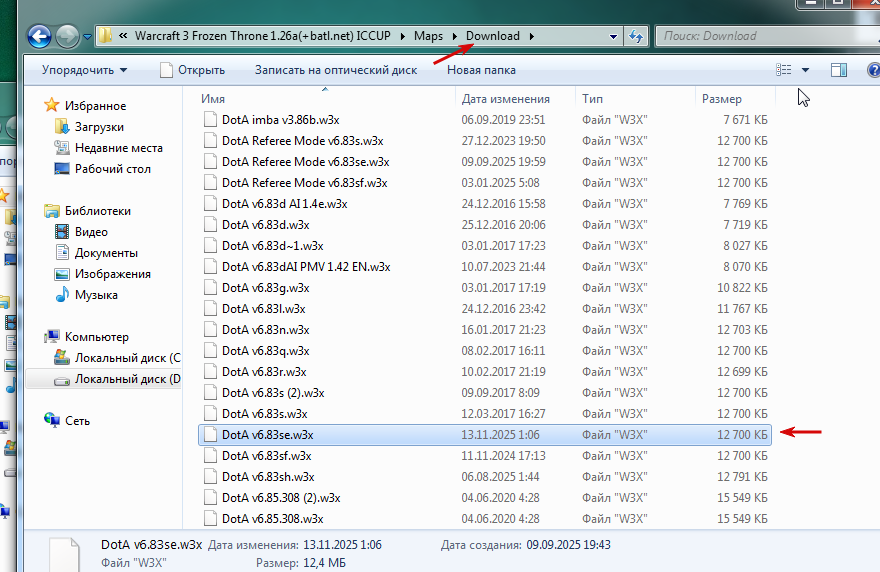Select file DotA v6.85.308 (2).w3x

[x=281, y=497]
